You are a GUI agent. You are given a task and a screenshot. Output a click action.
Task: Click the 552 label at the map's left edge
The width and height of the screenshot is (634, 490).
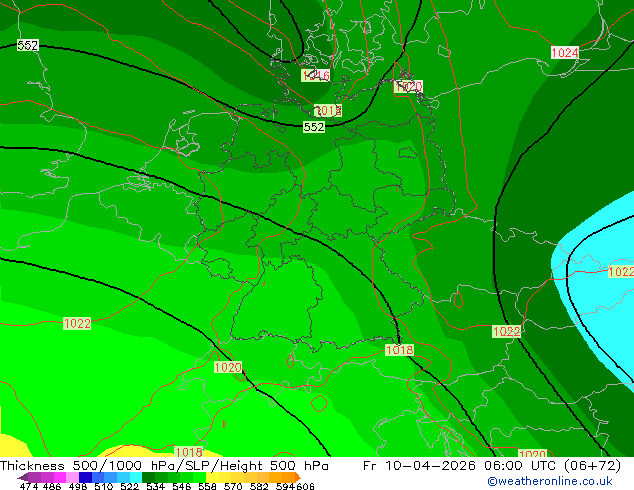click(x=28, y=45)
